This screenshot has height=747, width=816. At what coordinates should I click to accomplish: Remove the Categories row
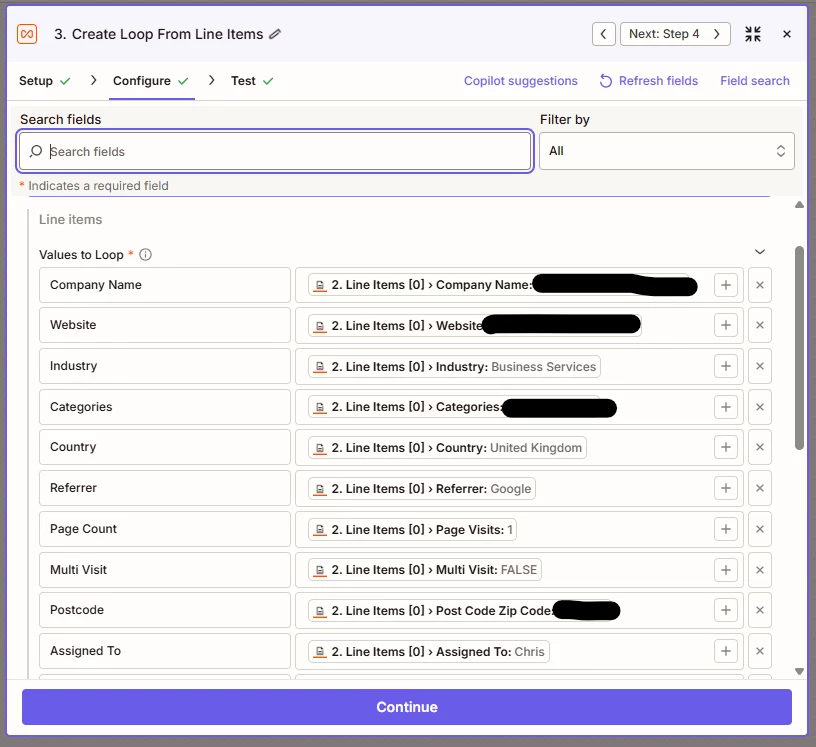[760, 407]
